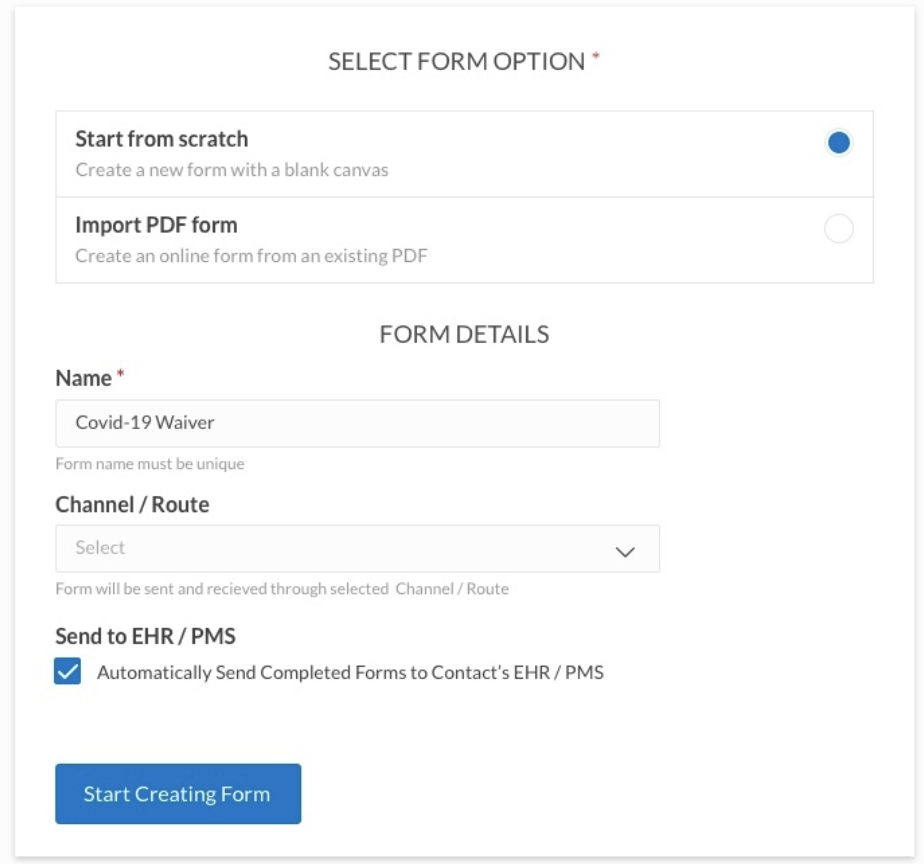Select the Start from scratch radio button
This screenshot has width=924, height=864.
point(838,143)
